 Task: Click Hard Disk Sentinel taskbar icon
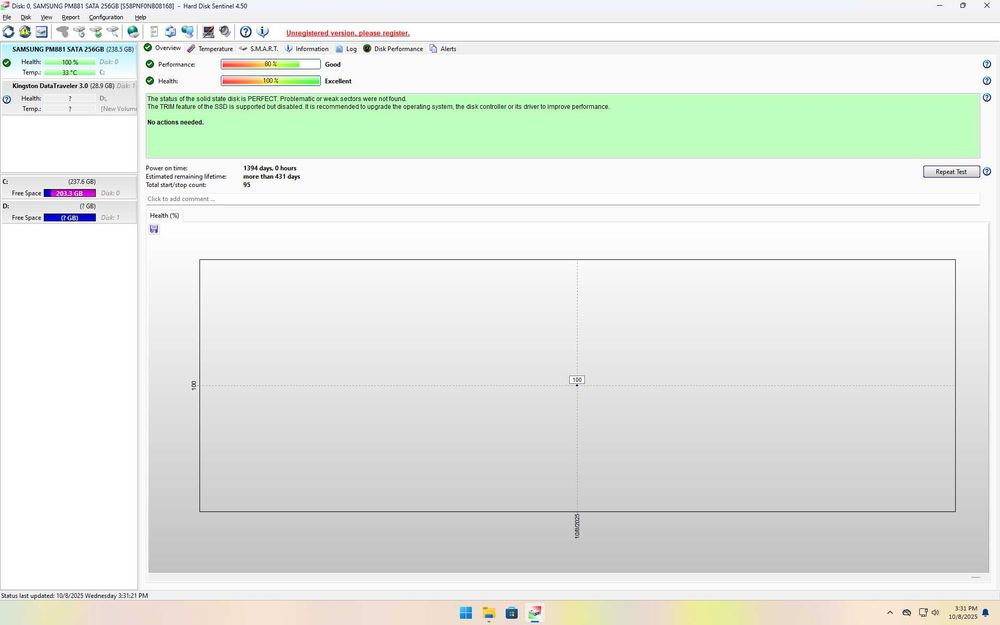click(534, 613)
